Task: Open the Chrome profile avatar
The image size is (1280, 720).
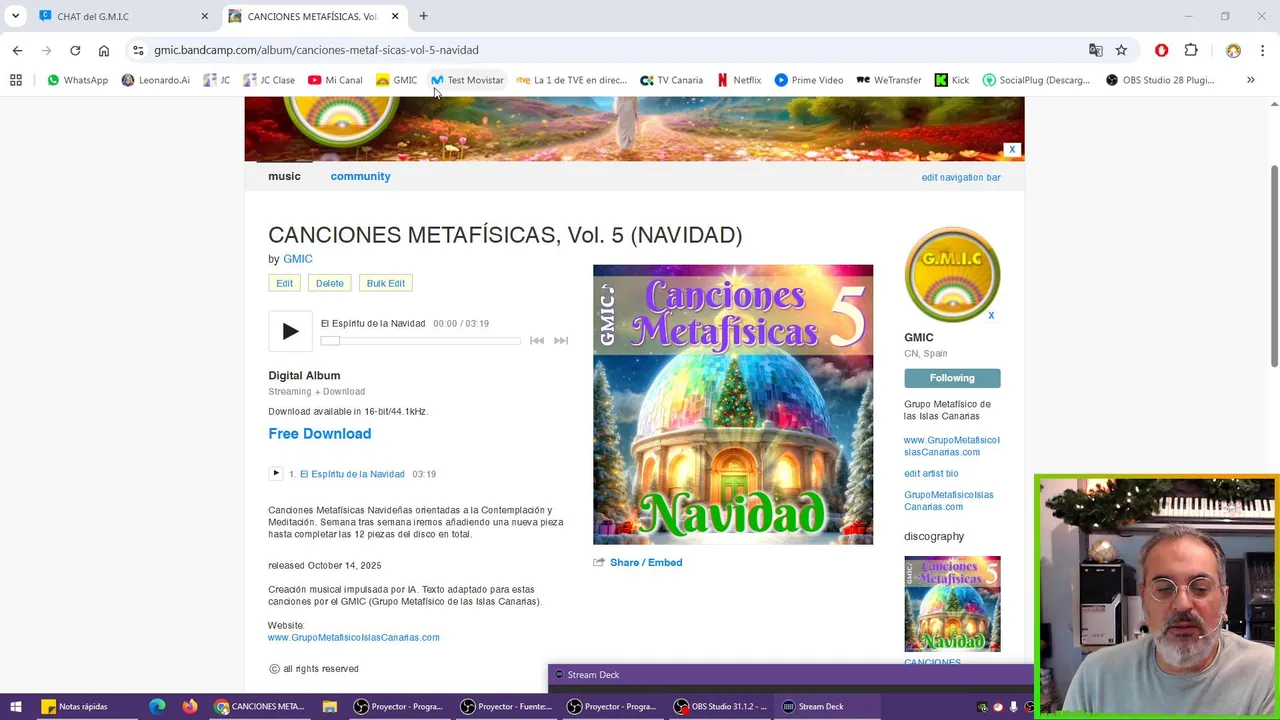Action: 1233,50
